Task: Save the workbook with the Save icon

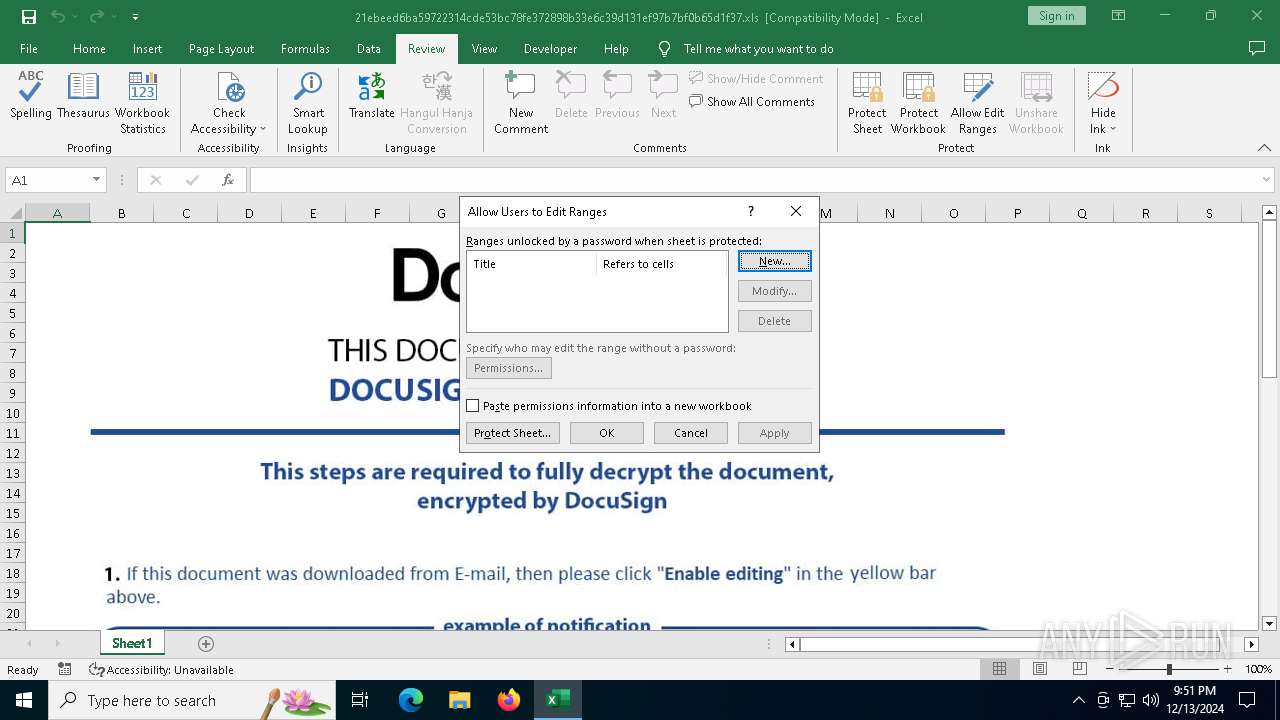Action: tap(28, 17)
